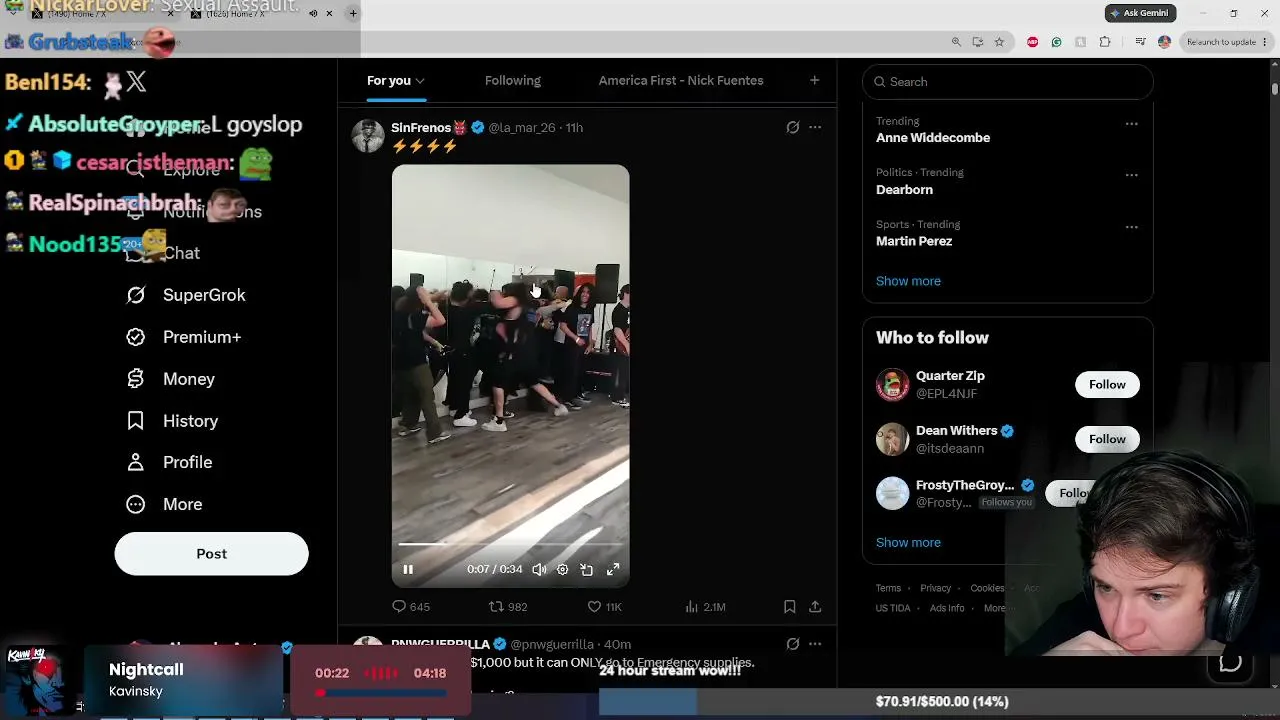Open more options for Martin Perez trend

coord(1131,227)
